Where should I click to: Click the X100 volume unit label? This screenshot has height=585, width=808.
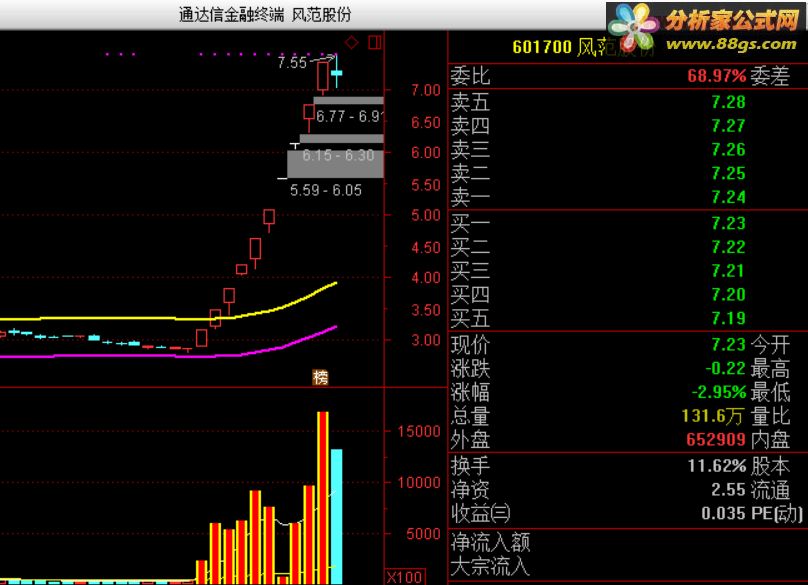click(405, 577)
